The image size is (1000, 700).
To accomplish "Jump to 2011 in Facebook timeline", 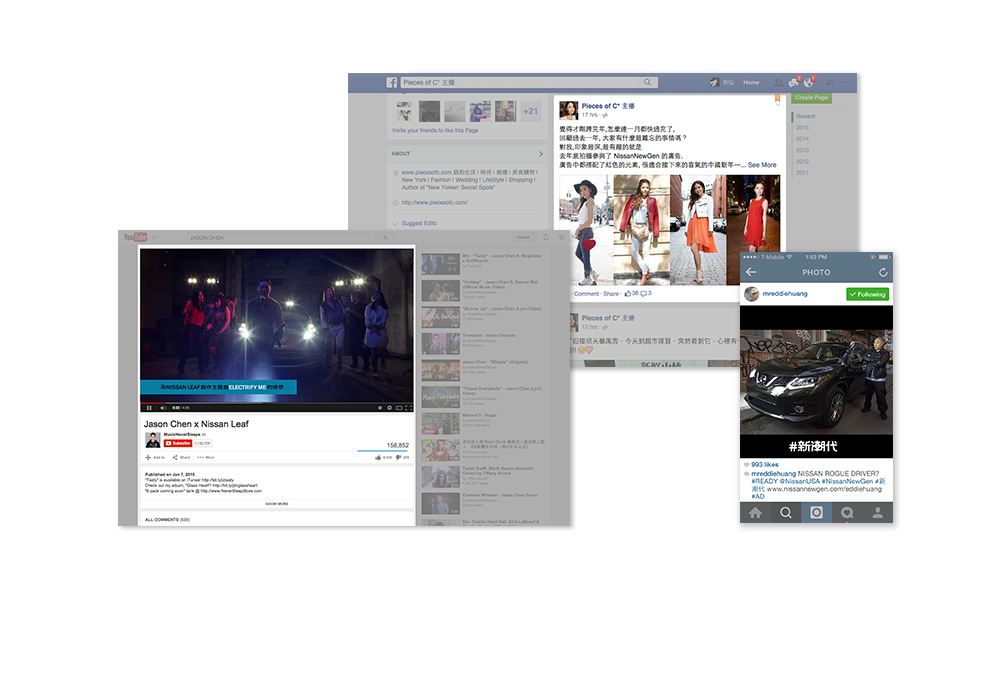I will click(802, 173).
